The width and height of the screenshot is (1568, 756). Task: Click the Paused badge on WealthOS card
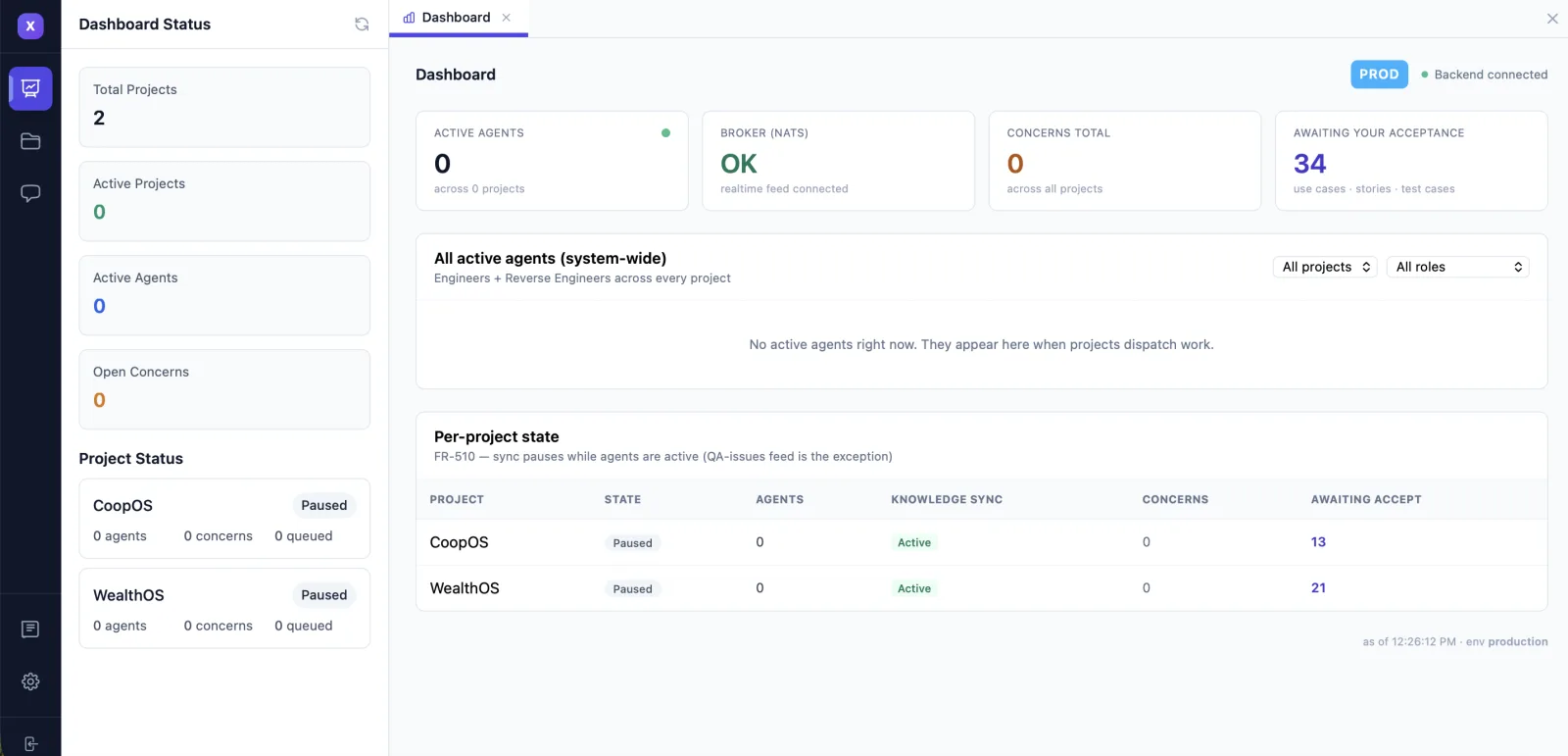tap(324, 595)
